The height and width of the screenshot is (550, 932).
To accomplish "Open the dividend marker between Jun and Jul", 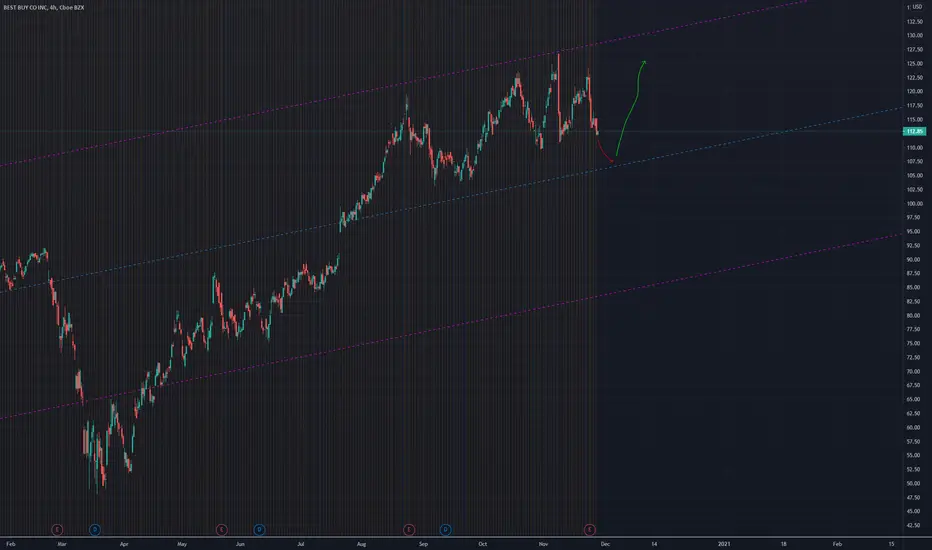I will 259,529.
